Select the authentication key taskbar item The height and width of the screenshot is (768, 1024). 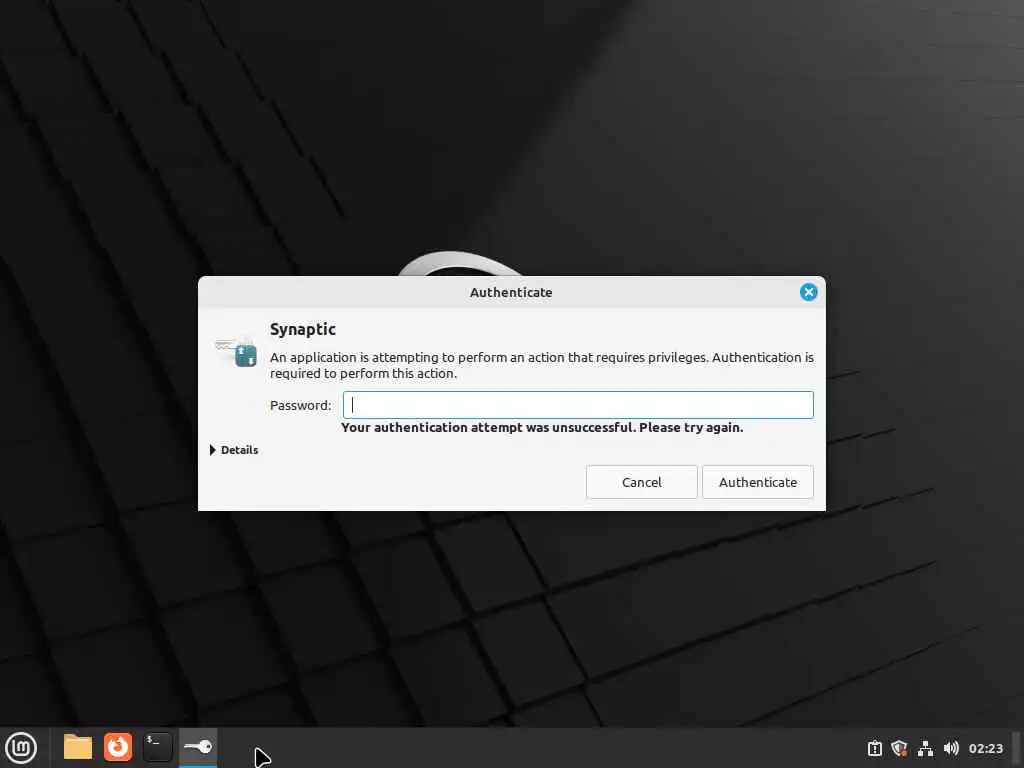click(x=198, y=747)
